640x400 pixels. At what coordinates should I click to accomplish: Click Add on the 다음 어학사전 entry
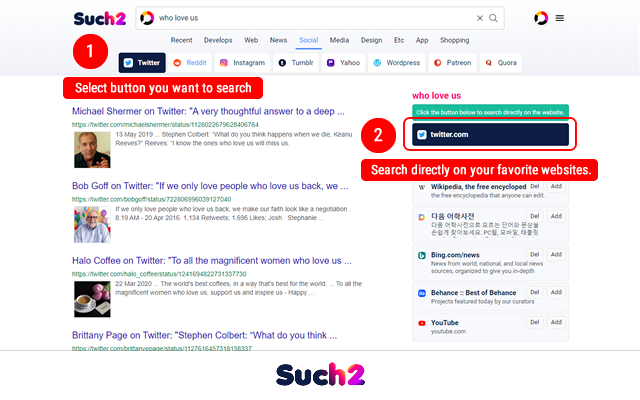coord(556,216)
